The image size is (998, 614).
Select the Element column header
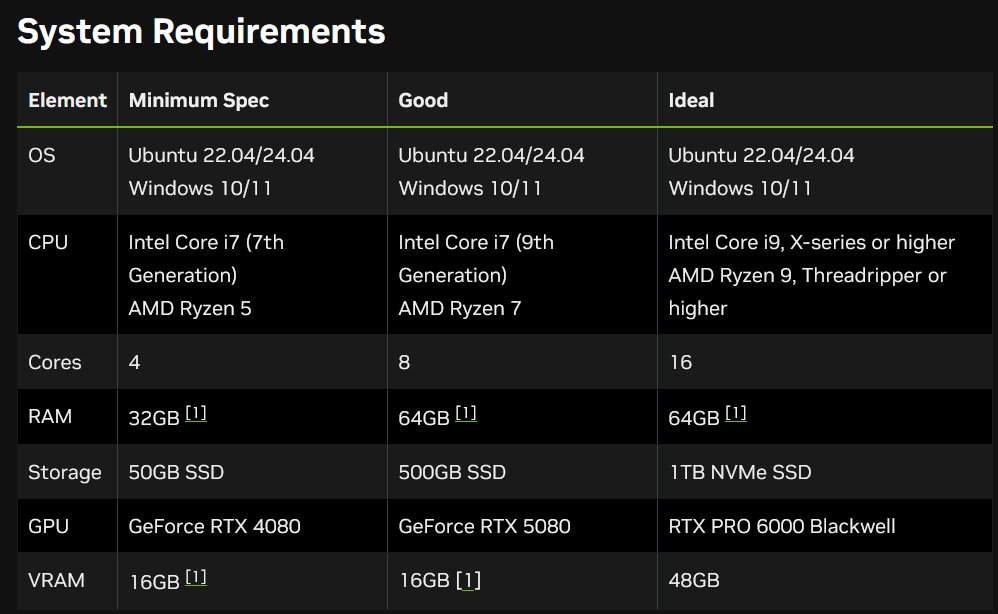(67, 100)
